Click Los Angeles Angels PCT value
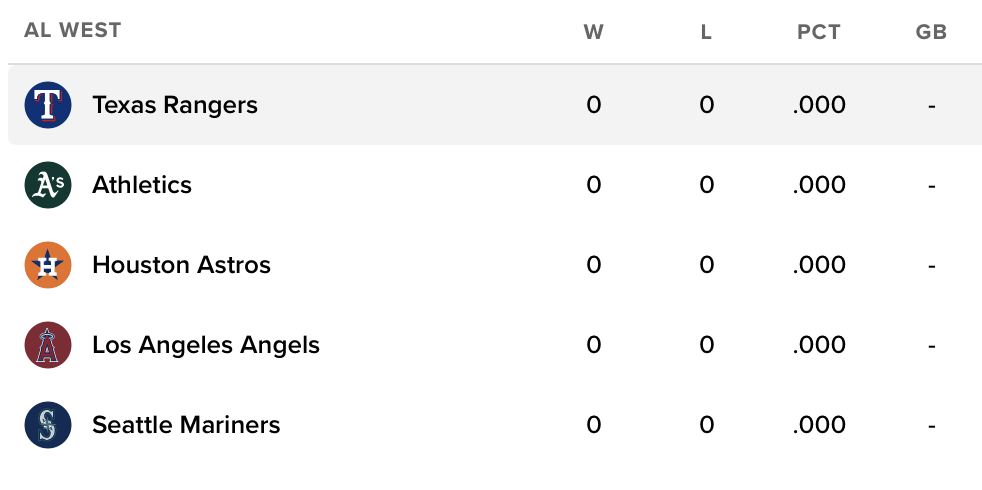 [819, 345]
